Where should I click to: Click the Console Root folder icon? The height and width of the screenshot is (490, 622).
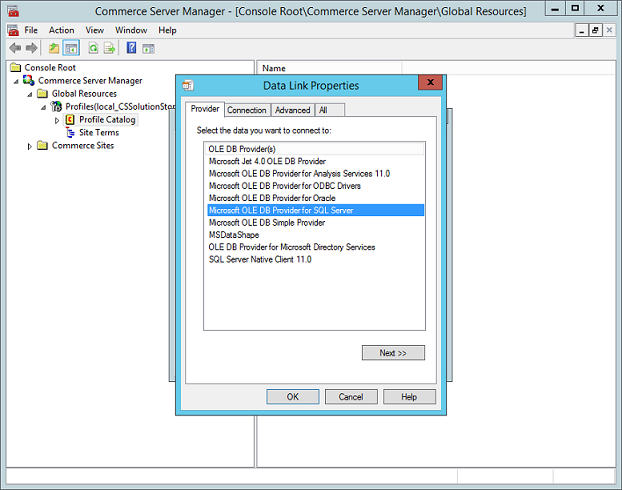(x=15, y=67)
